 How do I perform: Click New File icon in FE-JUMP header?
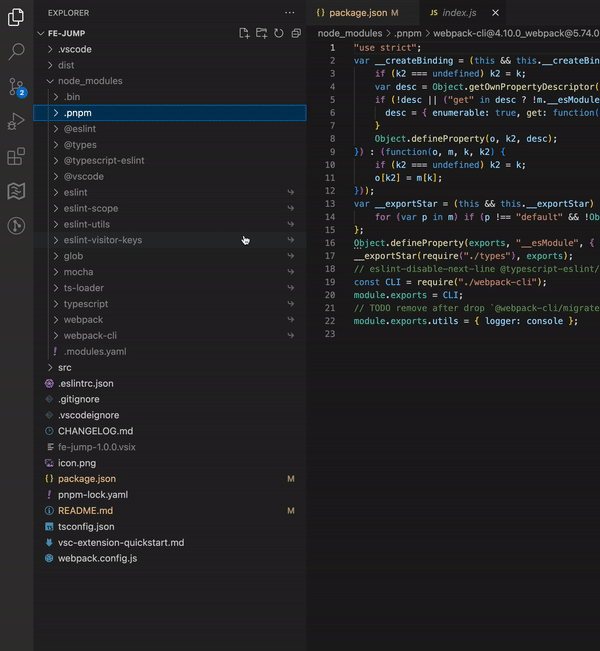[244, 33]
